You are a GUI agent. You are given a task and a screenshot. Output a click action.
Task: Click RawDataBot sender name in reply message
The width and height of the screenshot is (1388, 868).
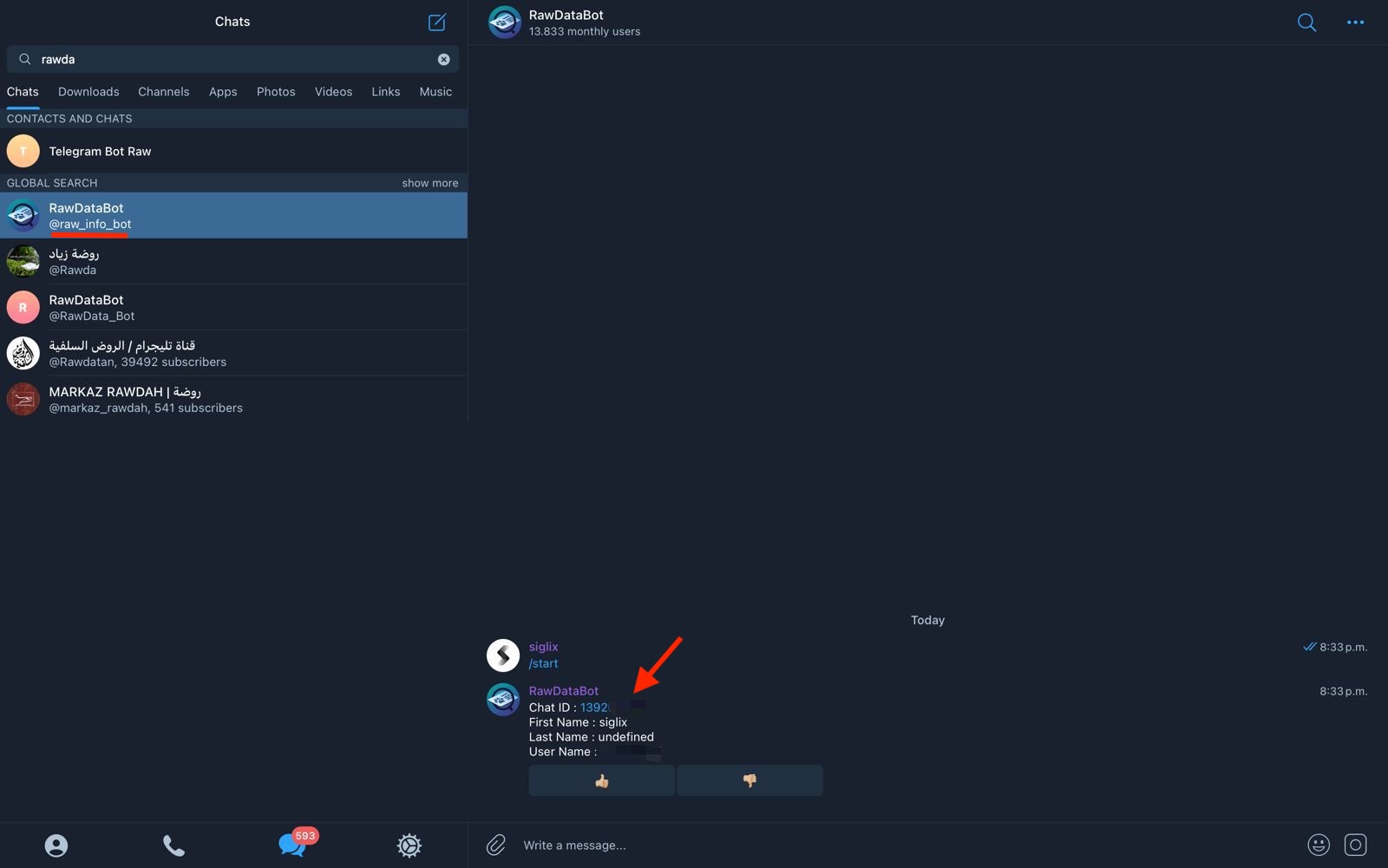pos(564,691)
